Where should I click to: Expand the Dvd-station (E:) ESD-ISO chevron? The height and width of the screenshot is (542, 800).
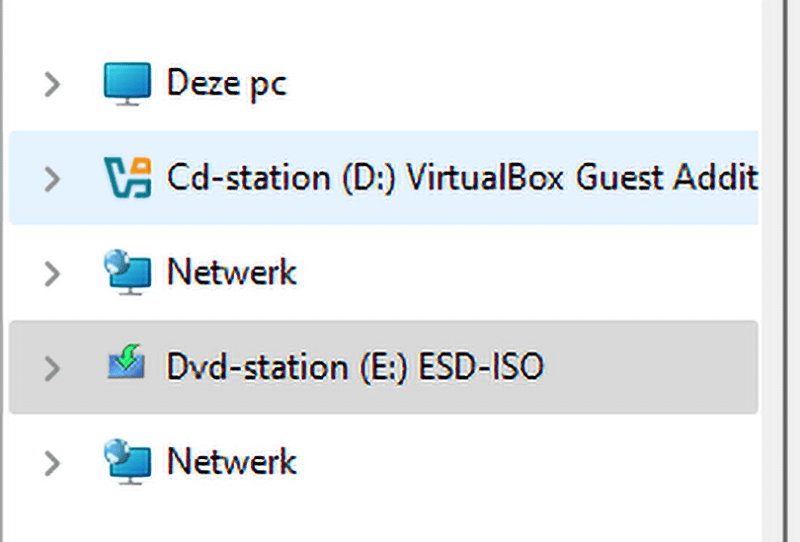(53, 367)
